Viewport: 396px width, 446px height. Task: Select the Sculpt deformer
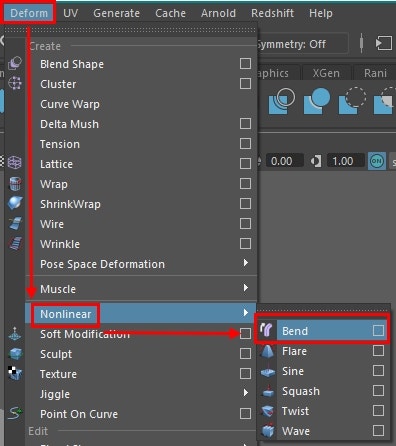pyautogui.click(x=56, y=354)
